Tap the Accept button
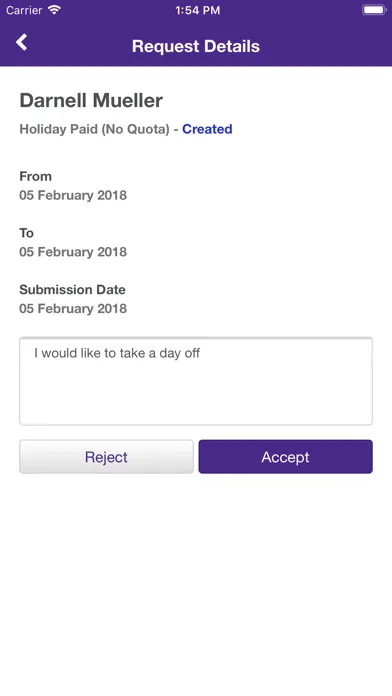This screenshot has height=696, width=392. point(285,457)
